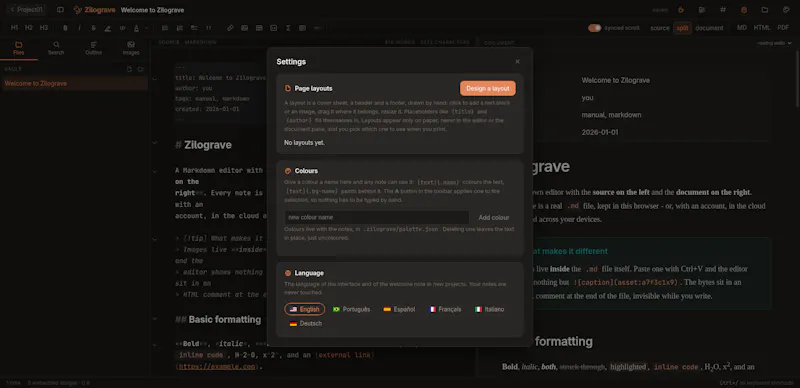Image resolution: width=800 pixels, height=388 pixels.
Task: Focus the new colour name field
Action: (x=377, y=217)
